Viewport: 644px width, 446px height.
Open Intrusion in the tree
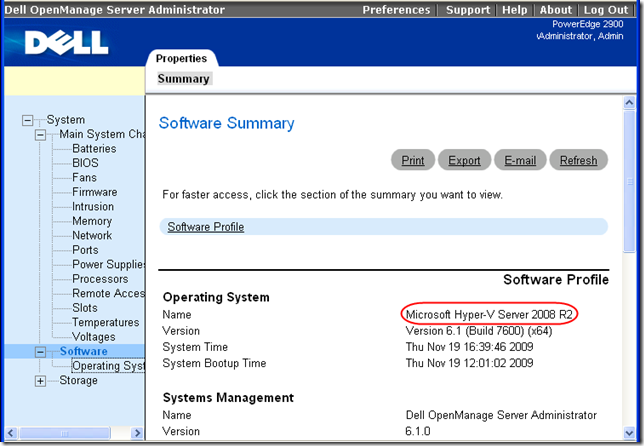[x=93, y=206]
